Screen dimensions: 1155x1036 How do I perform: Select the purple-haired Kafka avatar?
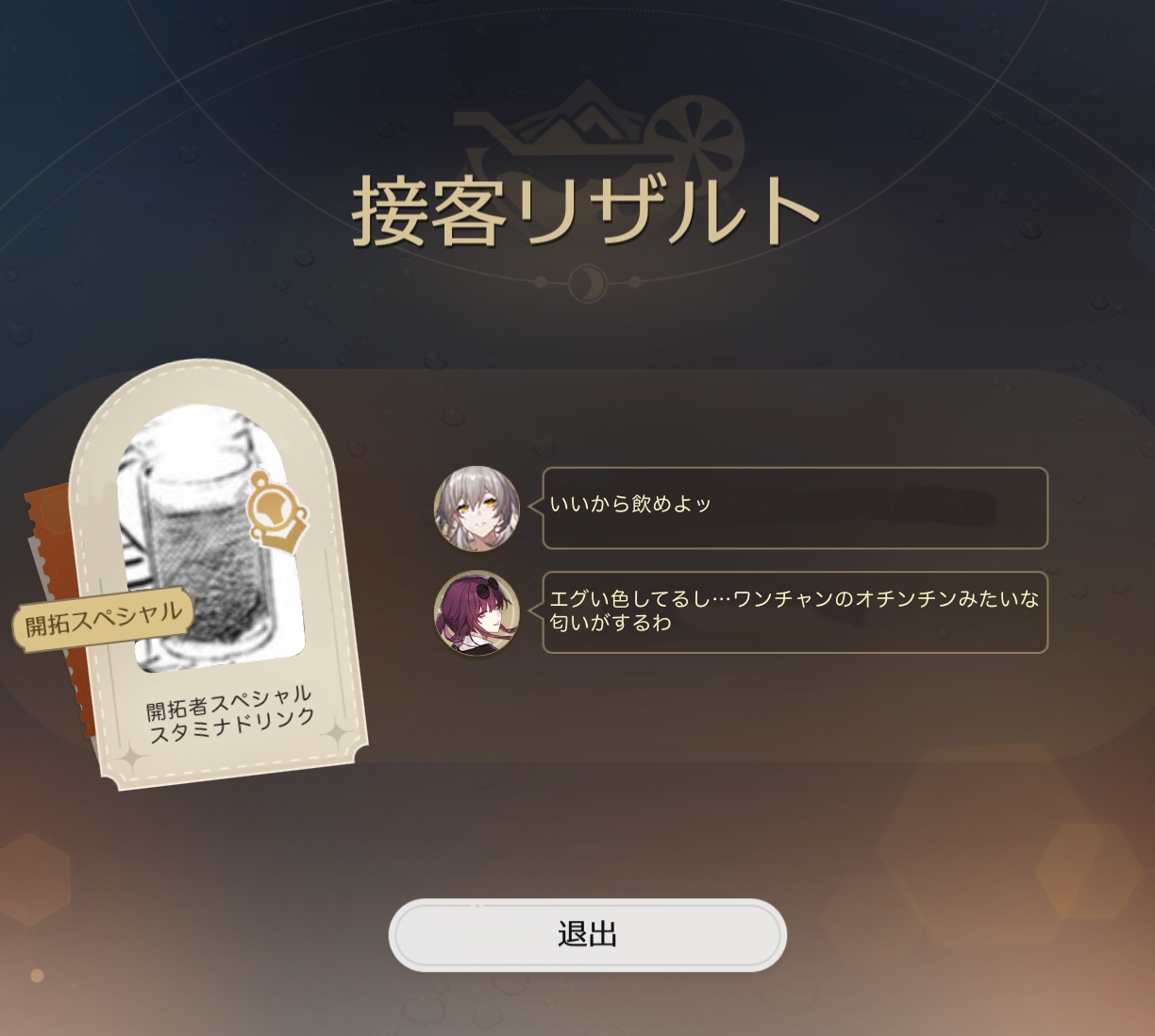(x=477, y=612)
